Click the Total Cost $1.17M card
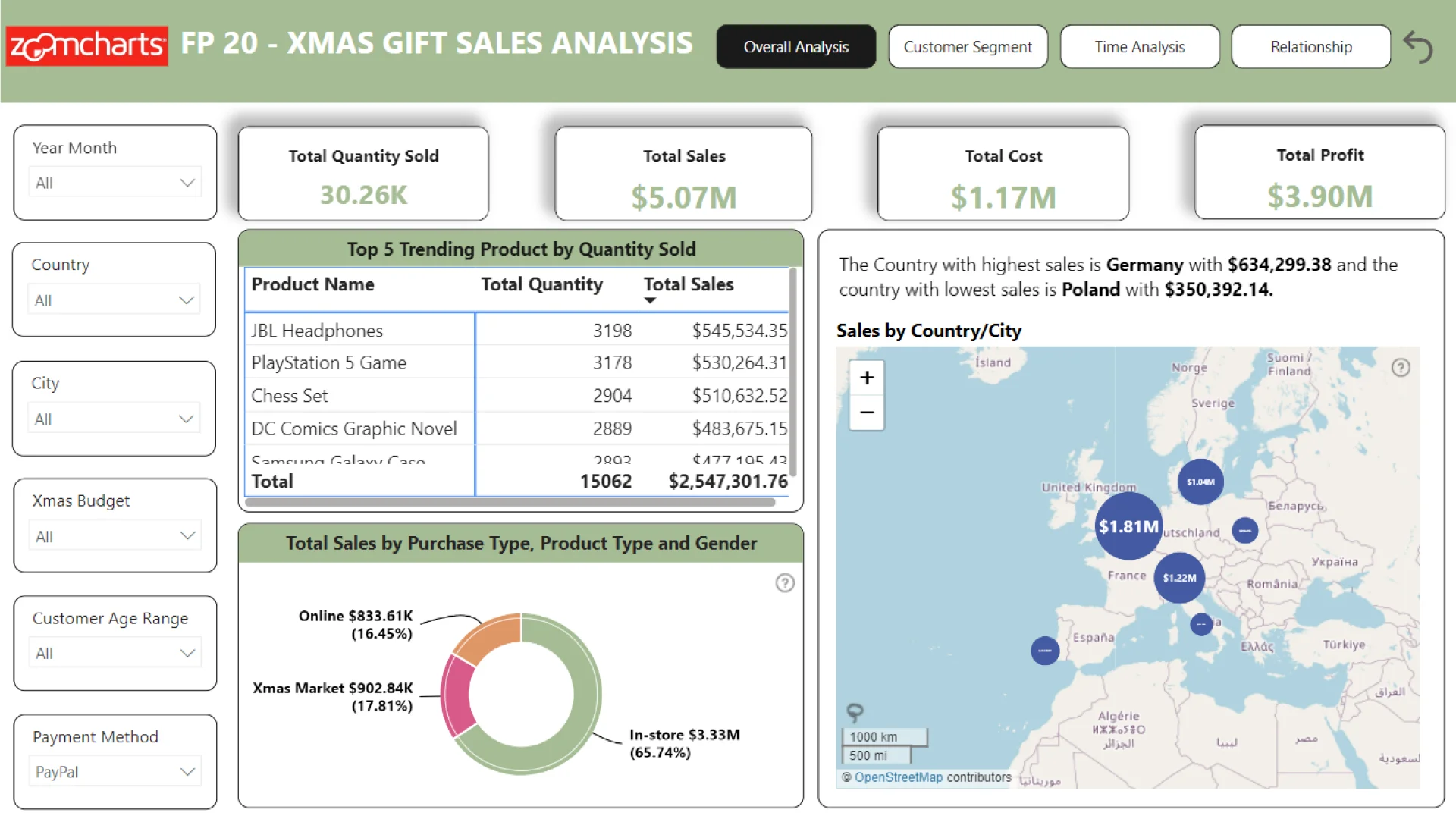This screenshot has height=819, width=1456. click(x=1003, y=174)
